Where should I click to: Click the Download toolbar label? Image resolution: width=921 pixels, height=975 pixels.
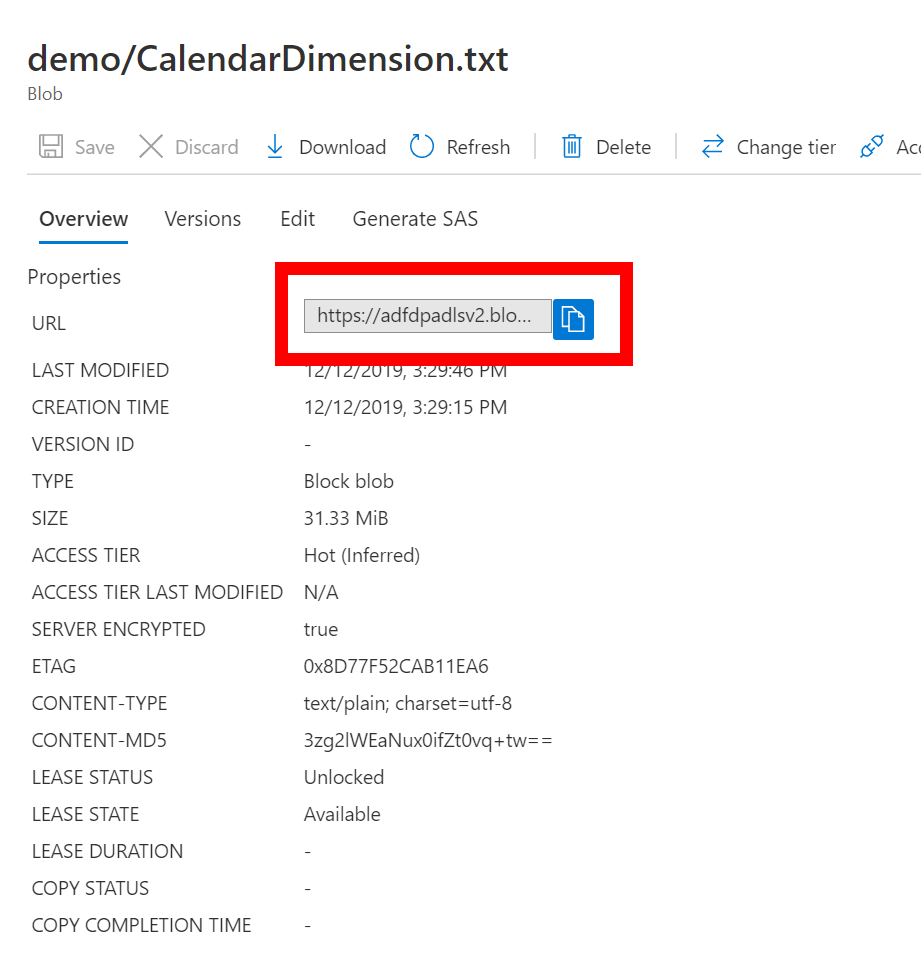click(342, 147)
